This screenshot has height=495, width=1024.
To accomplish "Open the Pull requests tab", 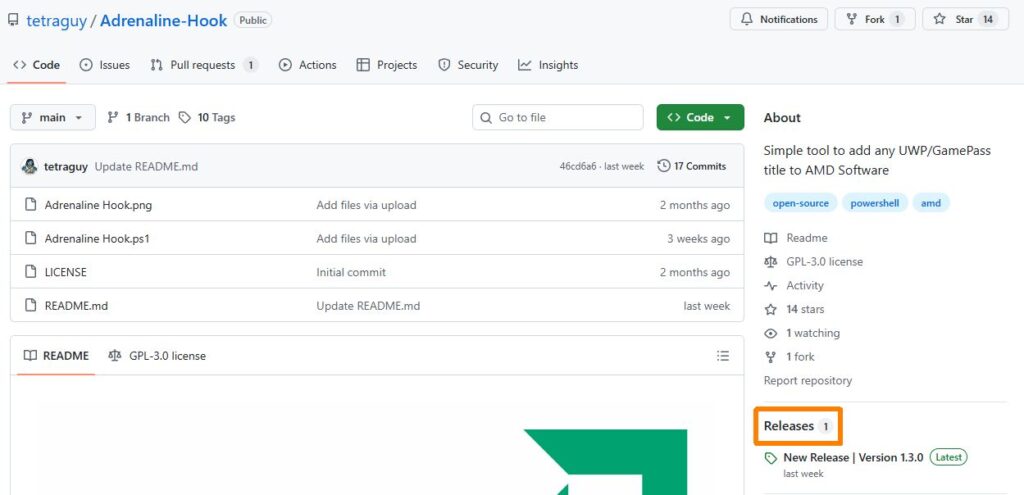I will [x=204, y=65].
